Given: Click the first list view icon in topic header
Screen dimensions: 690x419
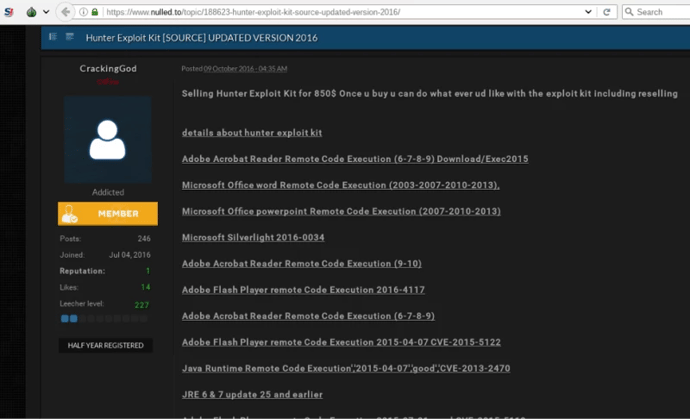Looking at the screenshot, I should point(53,37).
